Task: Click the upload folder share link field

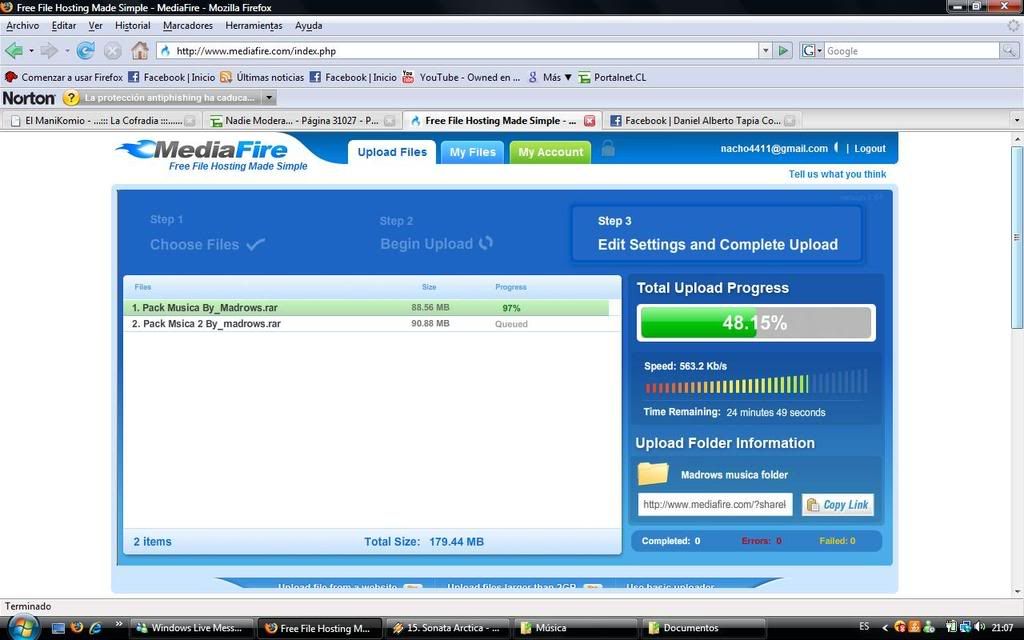Action: tap(715, 504)
